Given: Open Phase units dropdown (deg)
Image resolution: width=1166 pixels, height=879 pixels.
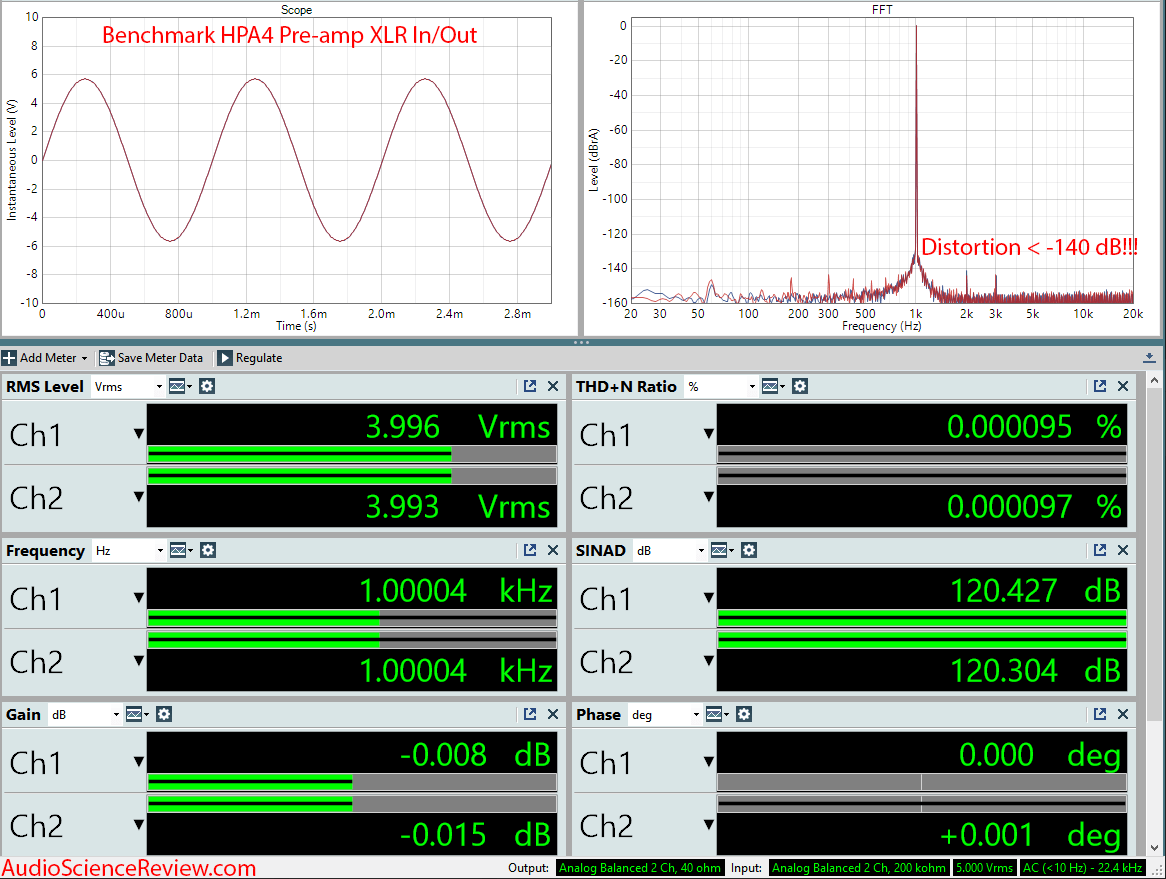Looking at the screenshot, I should [x=664, y=715].
